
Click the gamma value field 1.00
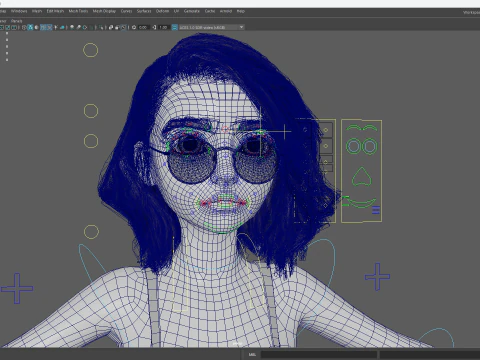coord(163,27)
